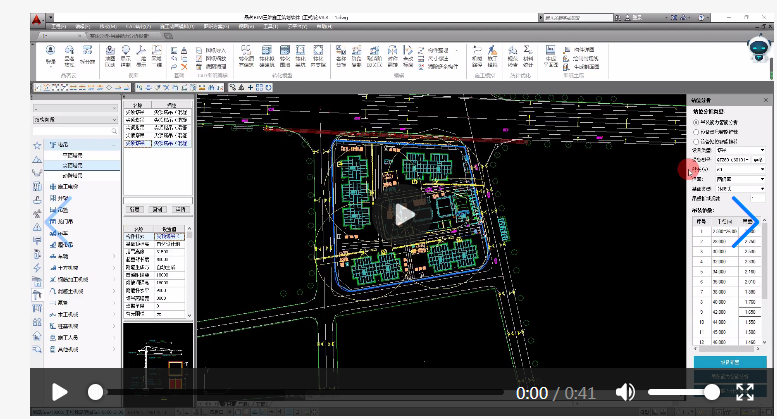Click the new-tab icon after the document tabs
777x419 pixels.
tap(168, 36)
